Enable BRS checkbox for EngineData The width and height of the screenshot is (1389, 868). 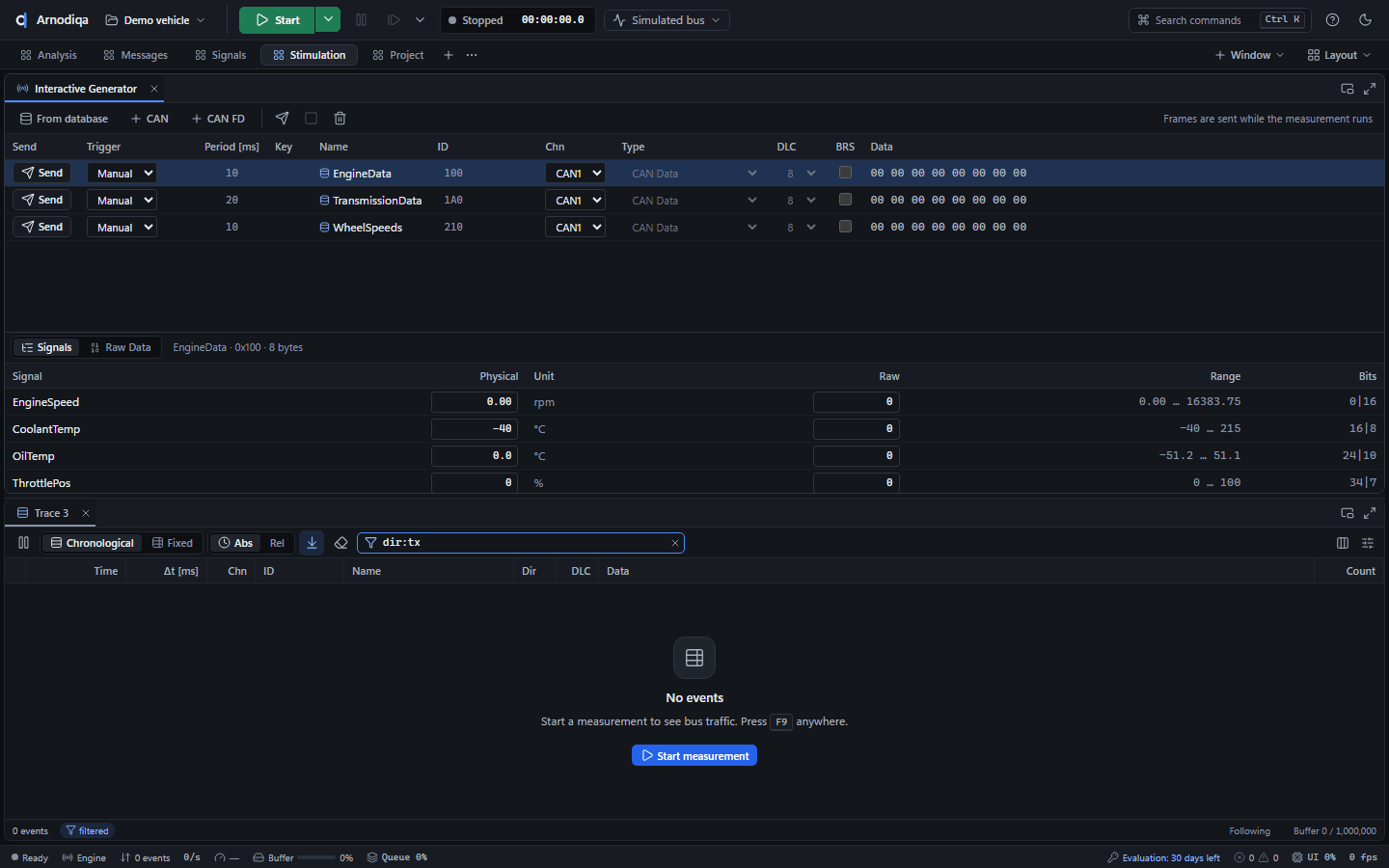tap(845, 173)
